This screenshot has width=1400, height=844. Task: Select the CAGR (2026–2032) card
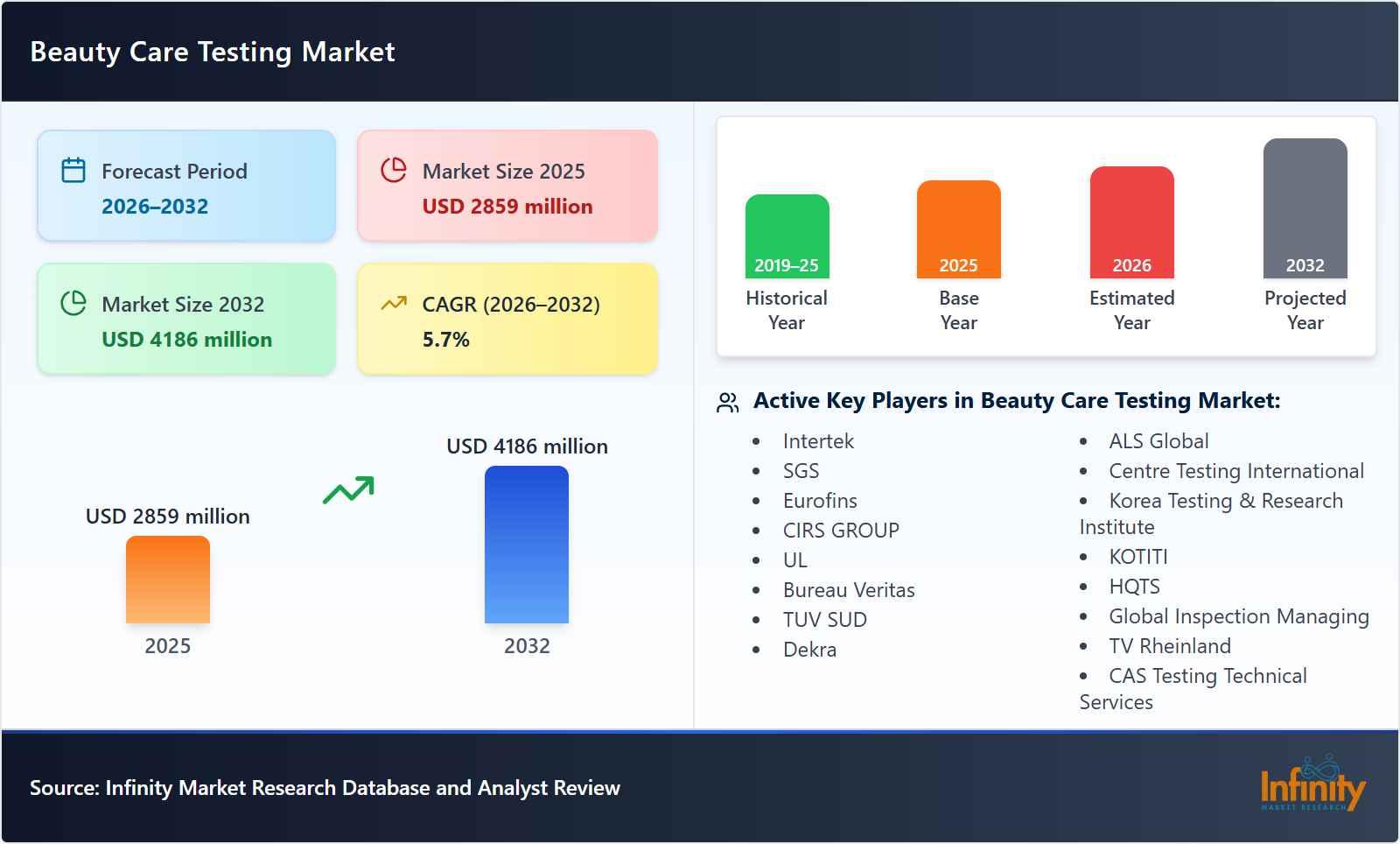pyautogui.click(x=507, y=319)
